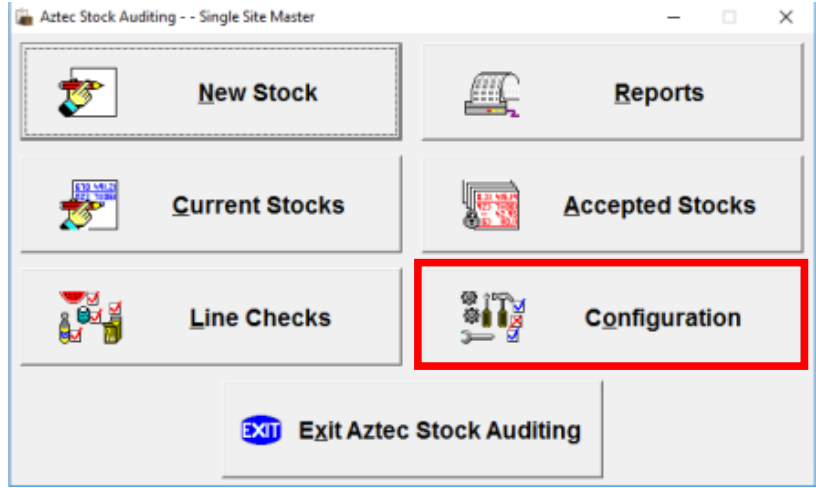Go to the Accepted Stocks label
Viewport: 816px width, 488px height.
click(x=659, y=205)
